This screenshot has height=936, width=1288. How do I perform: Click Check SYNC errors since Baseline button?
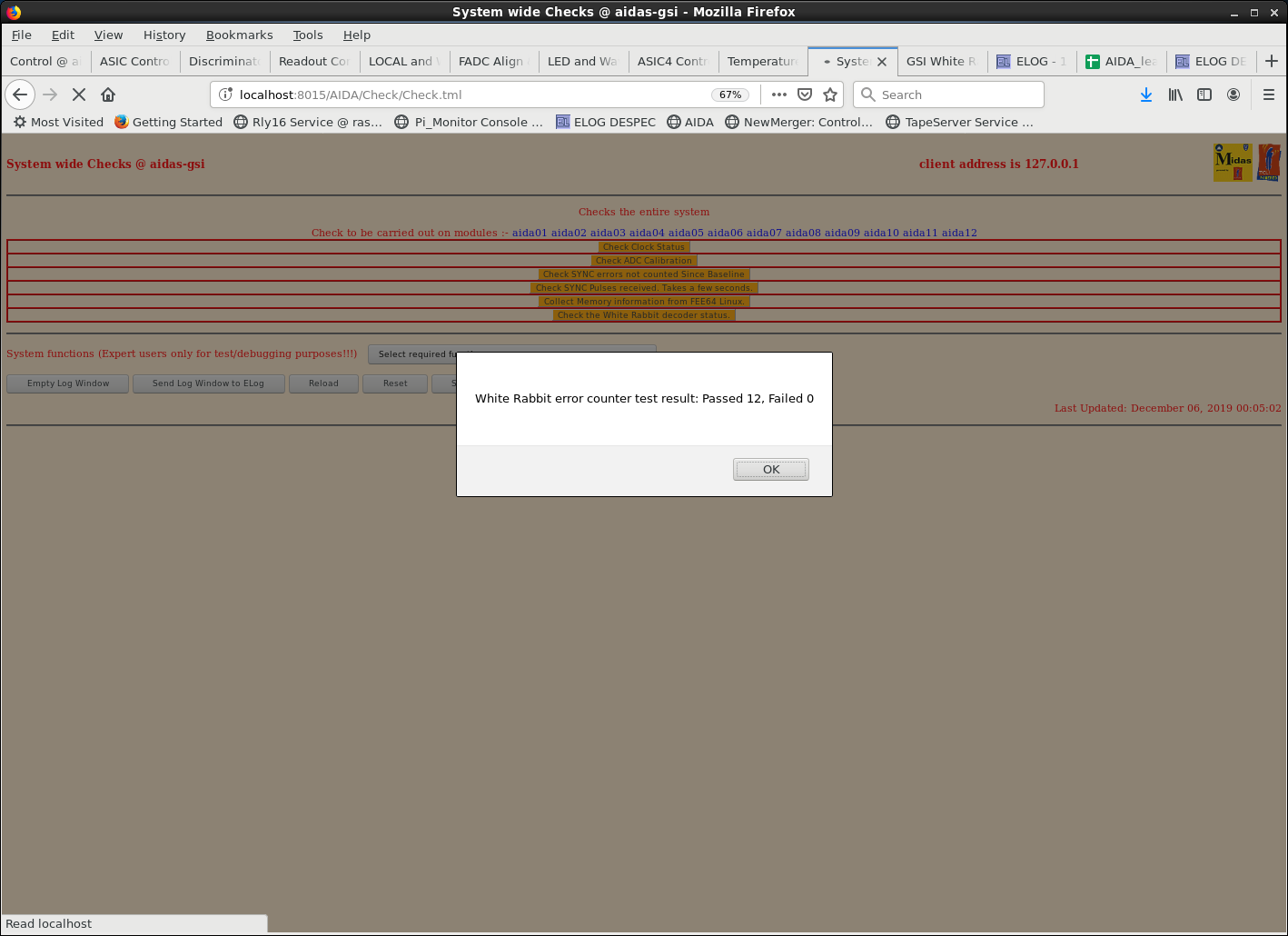coord(644,274)
